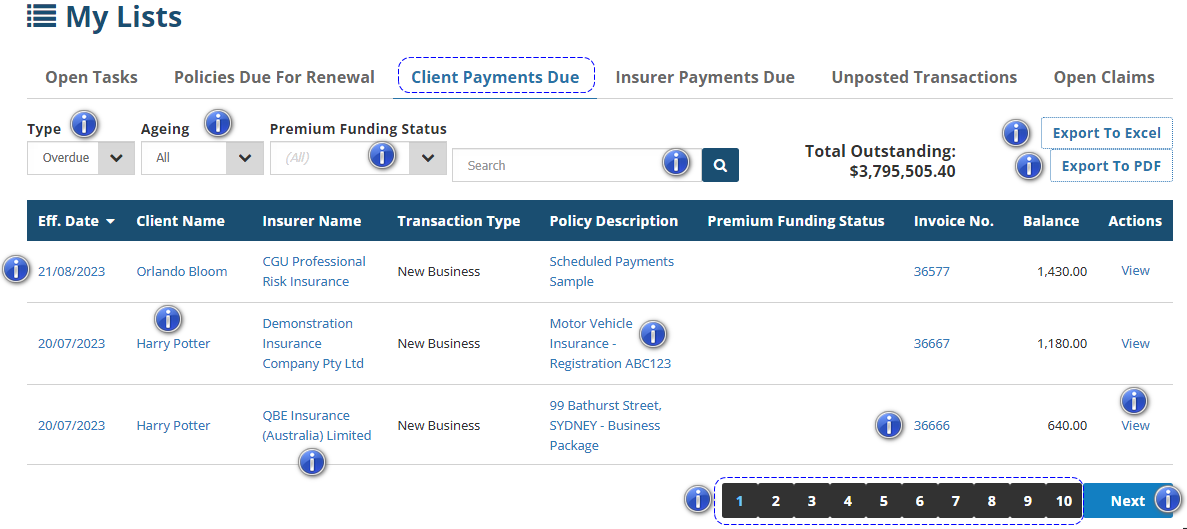
Task: Click info icon left of pagination numbers
Action: (x=697, y=499)
